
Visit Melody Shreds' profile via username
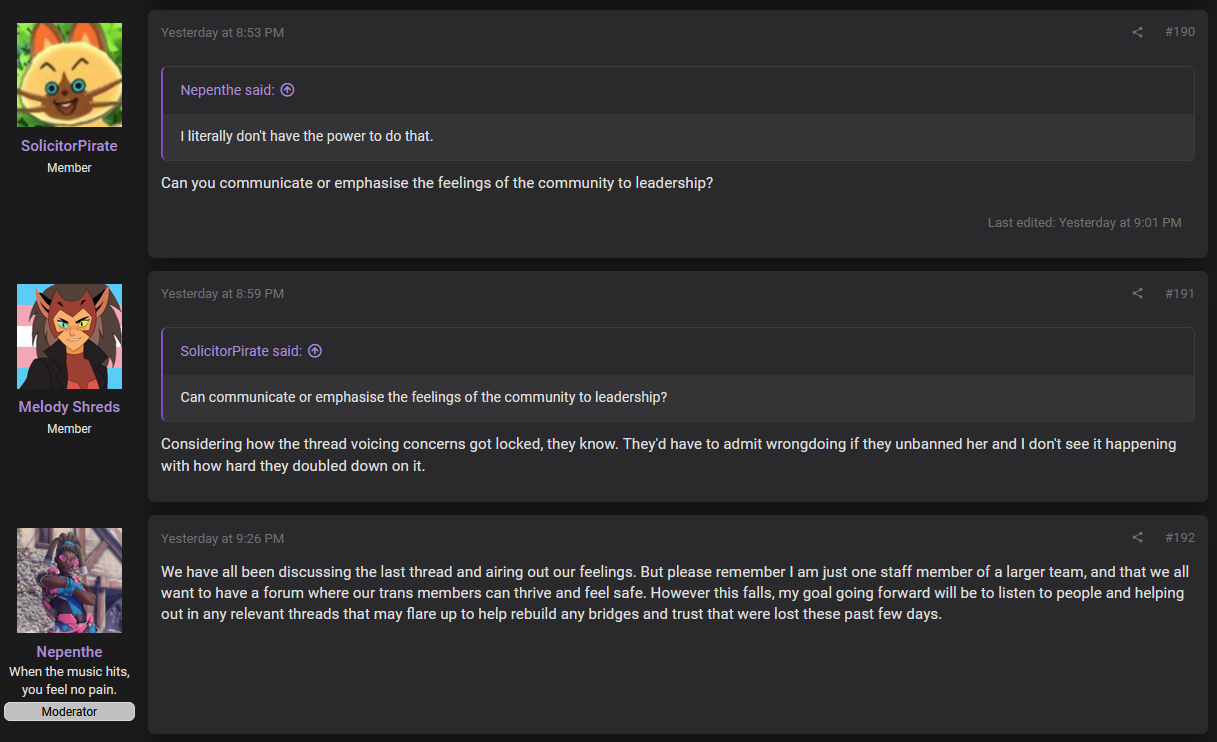69,407
